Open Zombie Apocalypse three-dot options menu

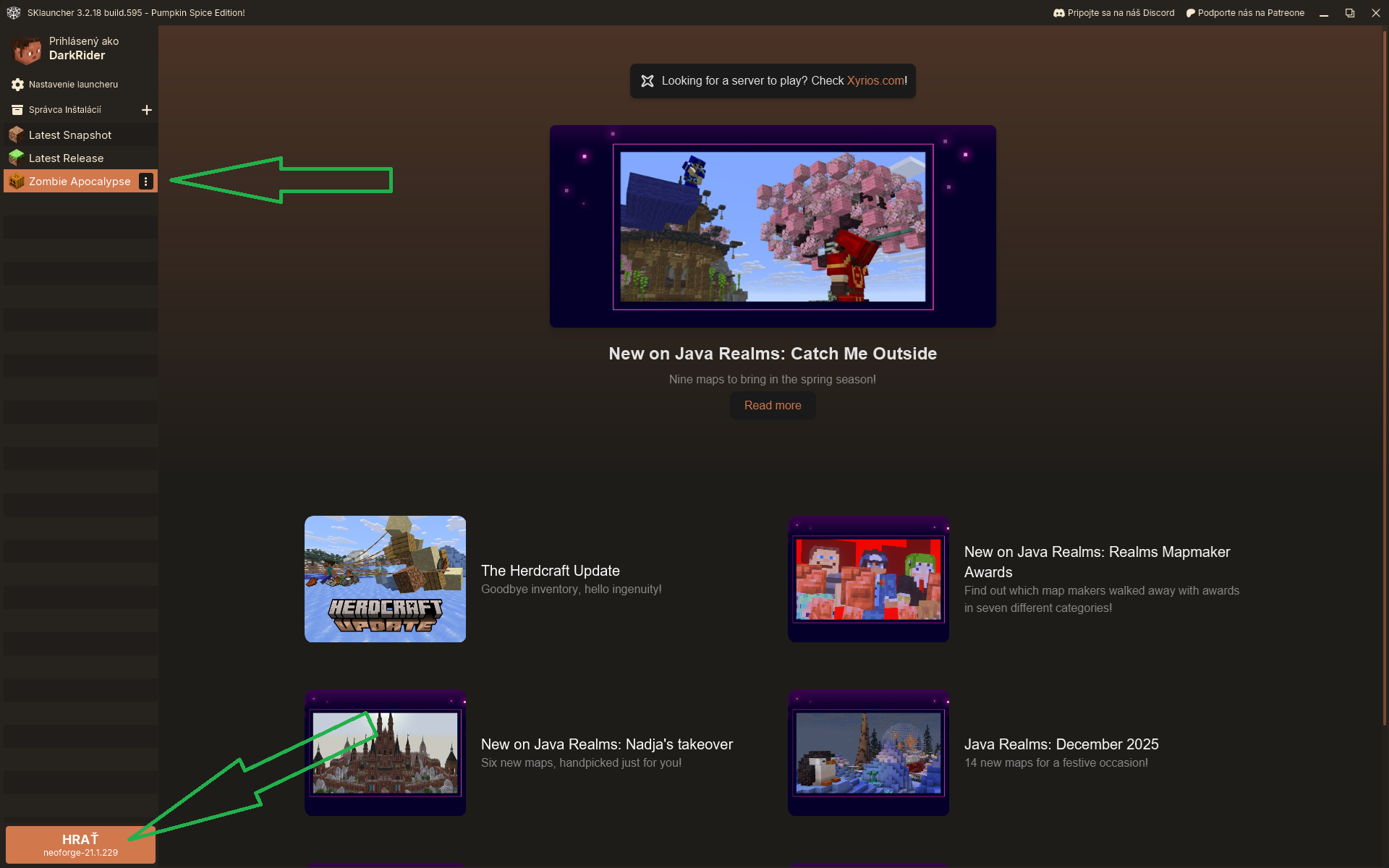146,182
